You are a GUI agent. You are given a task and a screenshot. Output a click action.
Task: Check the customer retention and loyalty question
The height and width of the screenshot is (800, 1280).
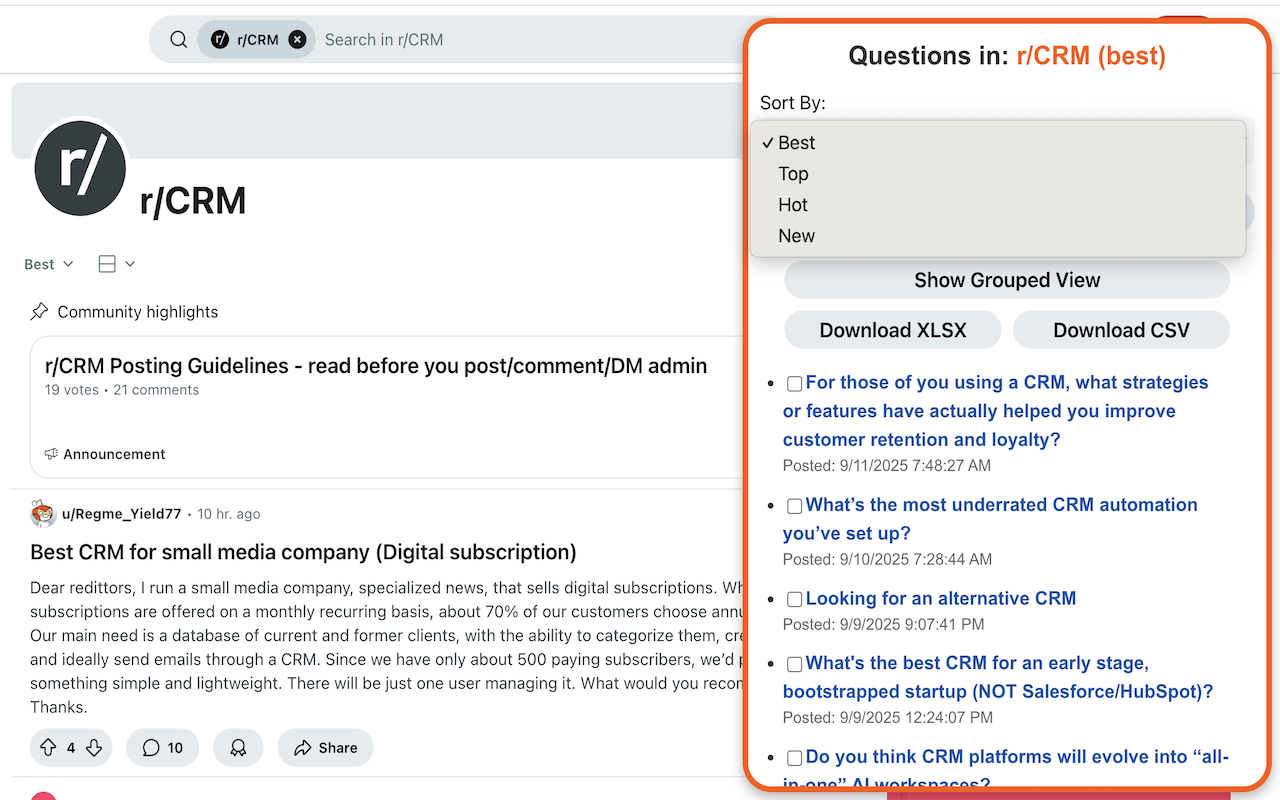point(794,384)
